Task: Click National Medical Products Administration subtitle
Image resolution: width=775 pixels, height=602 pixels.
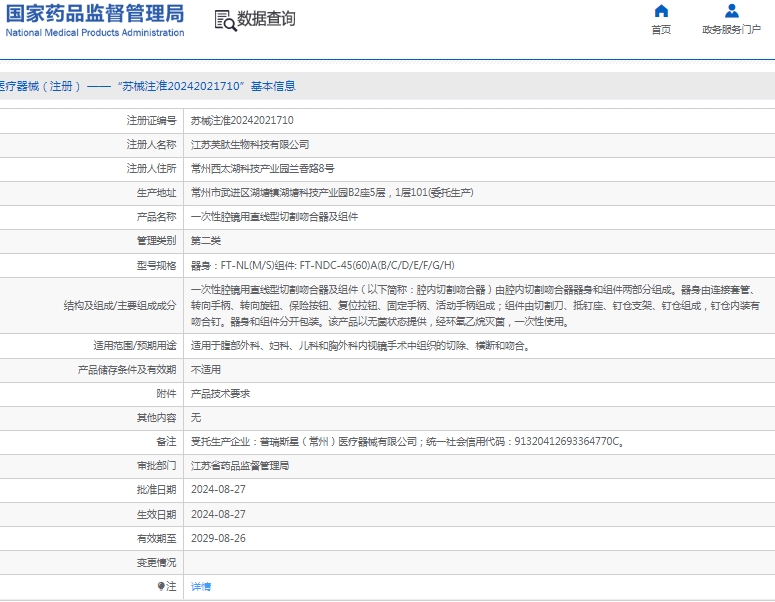Action: click(95, 33)
